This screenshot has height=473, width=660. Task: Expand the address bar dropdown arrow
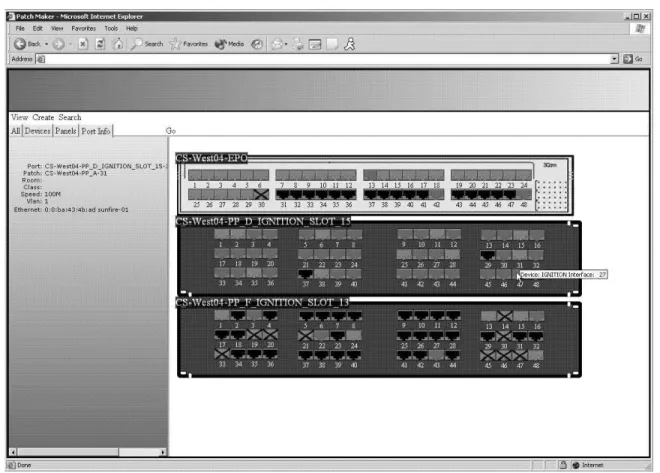pyautogui.click(x=614, y=59)
